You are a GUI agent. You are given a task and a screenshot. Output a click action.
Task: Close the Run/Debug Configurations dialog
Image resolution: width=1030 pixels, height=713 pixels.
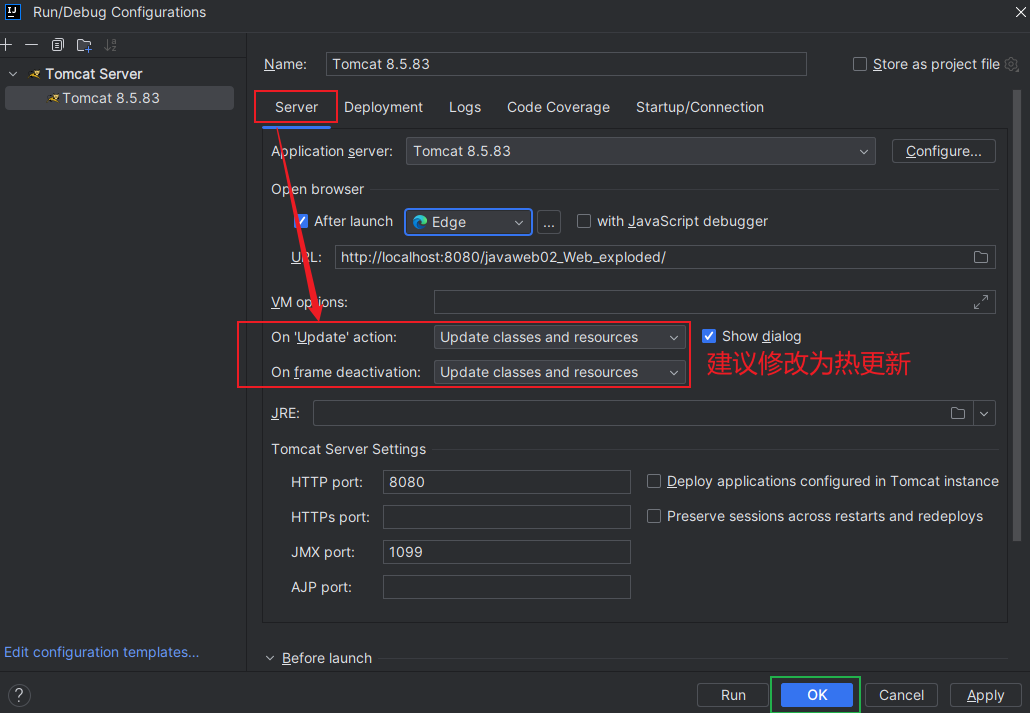tap(1021, 12)
